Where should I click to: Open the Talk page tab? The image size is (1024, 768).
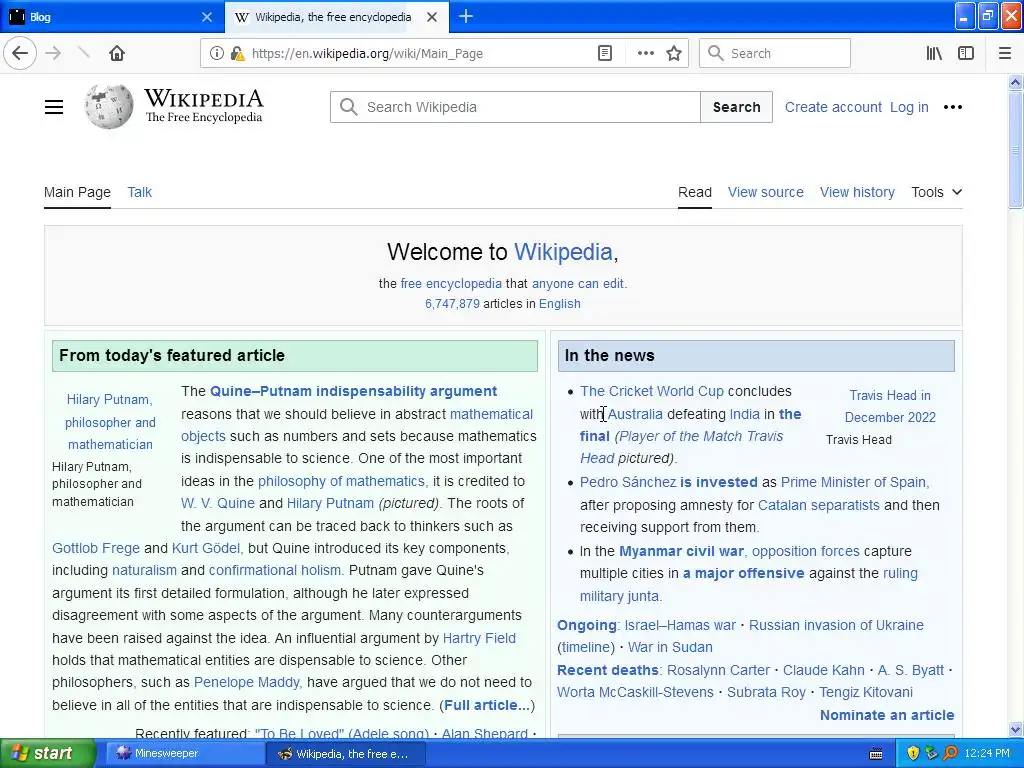click(139, 192)
